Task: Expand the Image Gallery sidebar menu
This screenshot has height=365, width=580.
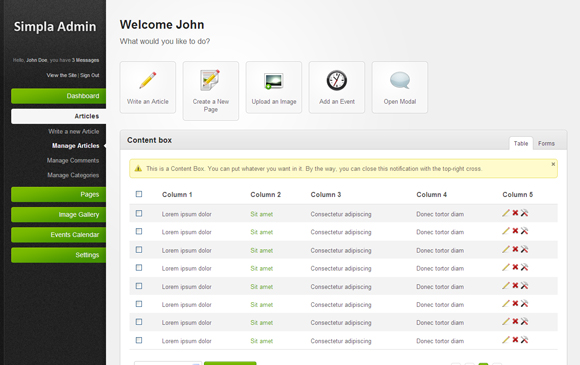Action: click(x=58, y=214)
